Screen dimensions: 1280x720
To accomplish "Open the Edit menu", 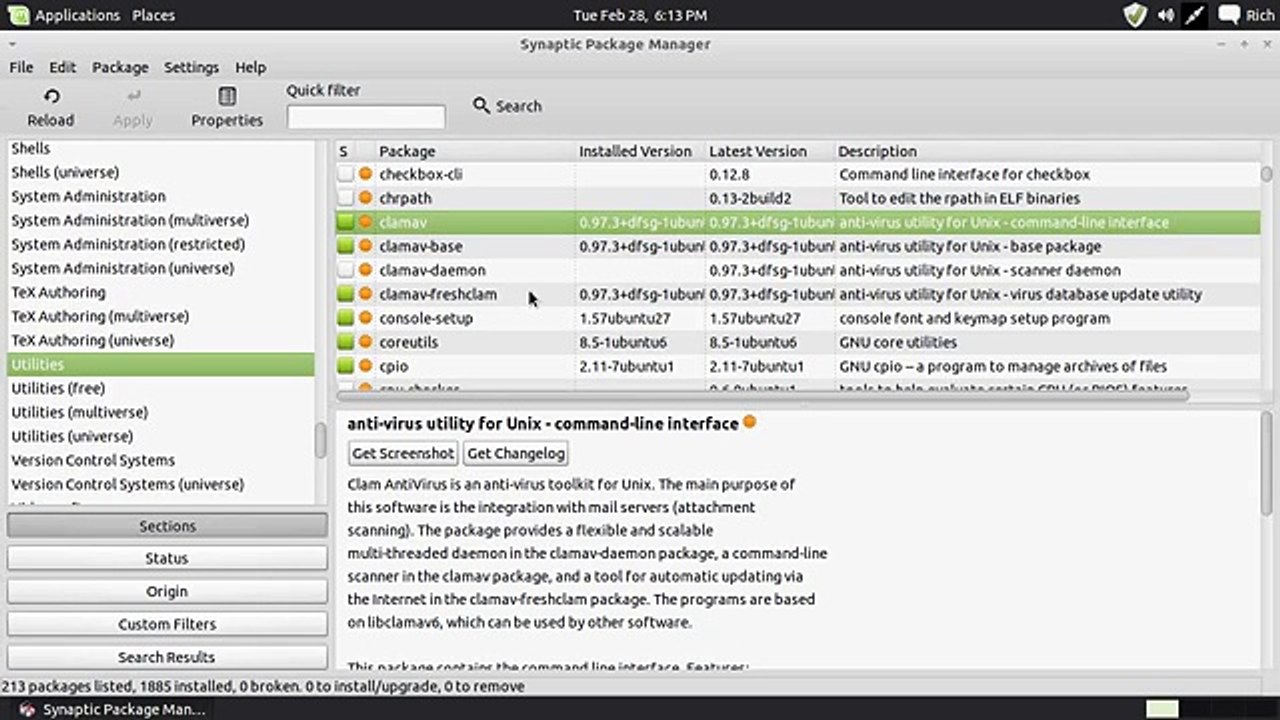I will coord(62,67).
